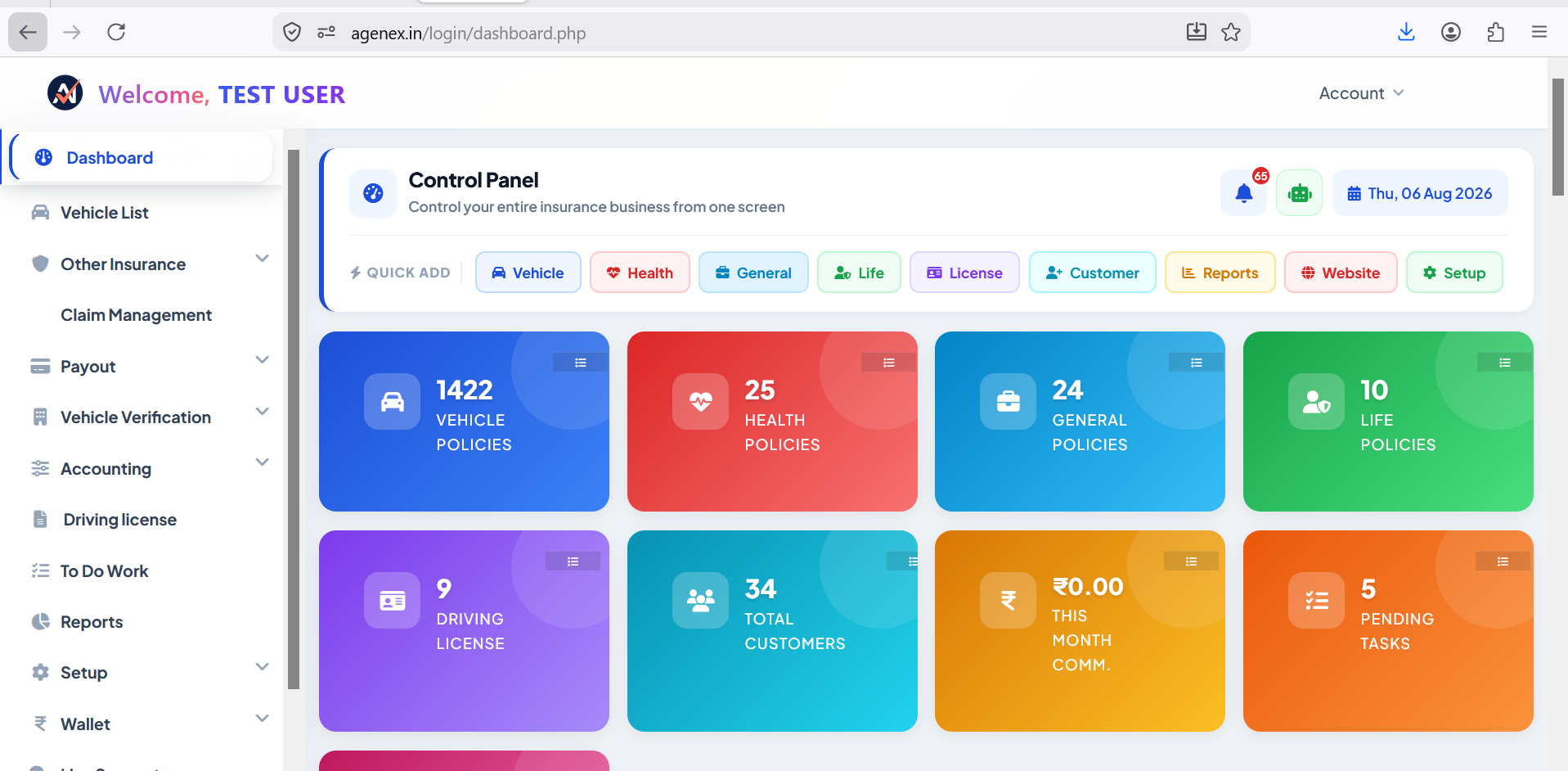
Task: Click browser bookmark star icon
Action: tap(1231, 33)
